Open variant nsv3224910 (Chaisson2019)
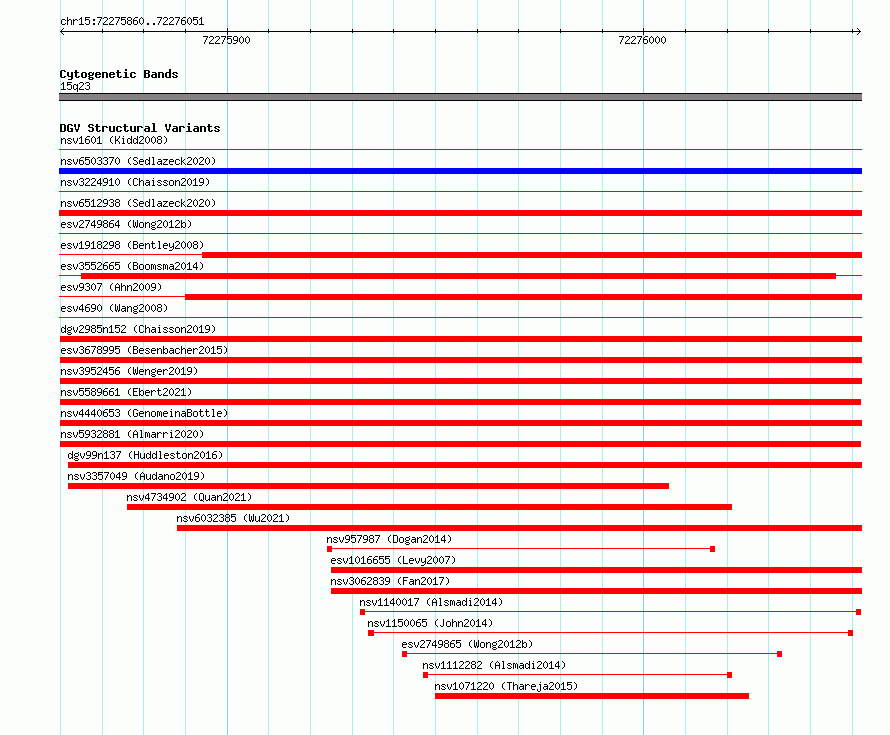 pos(135,182)
